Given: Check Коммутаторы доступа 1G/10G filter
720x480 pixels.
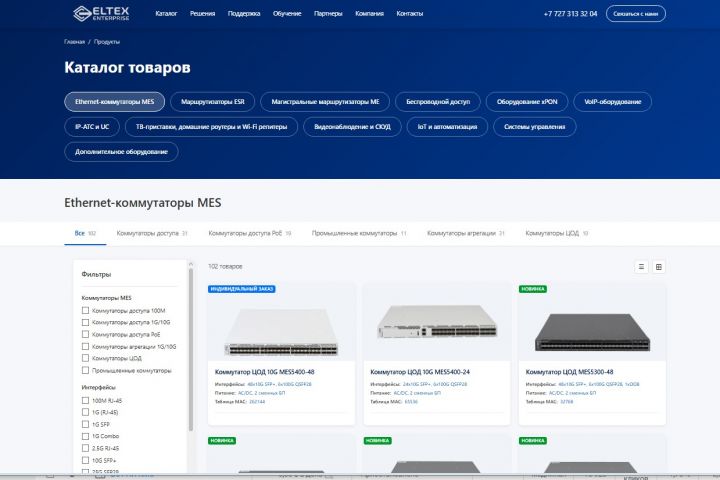Looking at the screenshot, I should click(85, 322).
